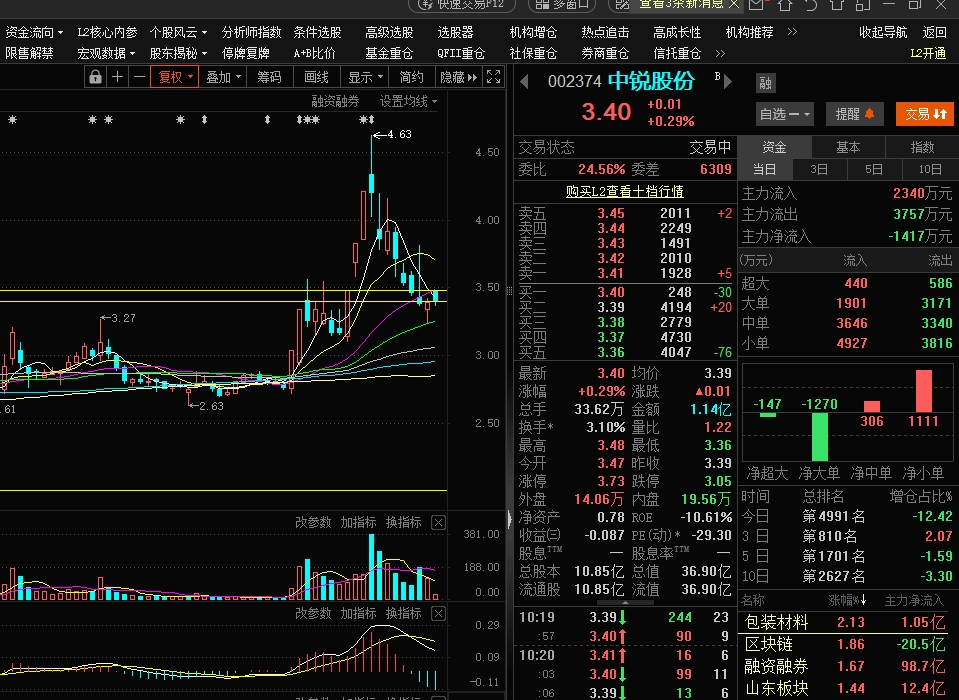
Task: Select the 山东板块 sector row
Action: pyautogui.click(x=848, y=689)
